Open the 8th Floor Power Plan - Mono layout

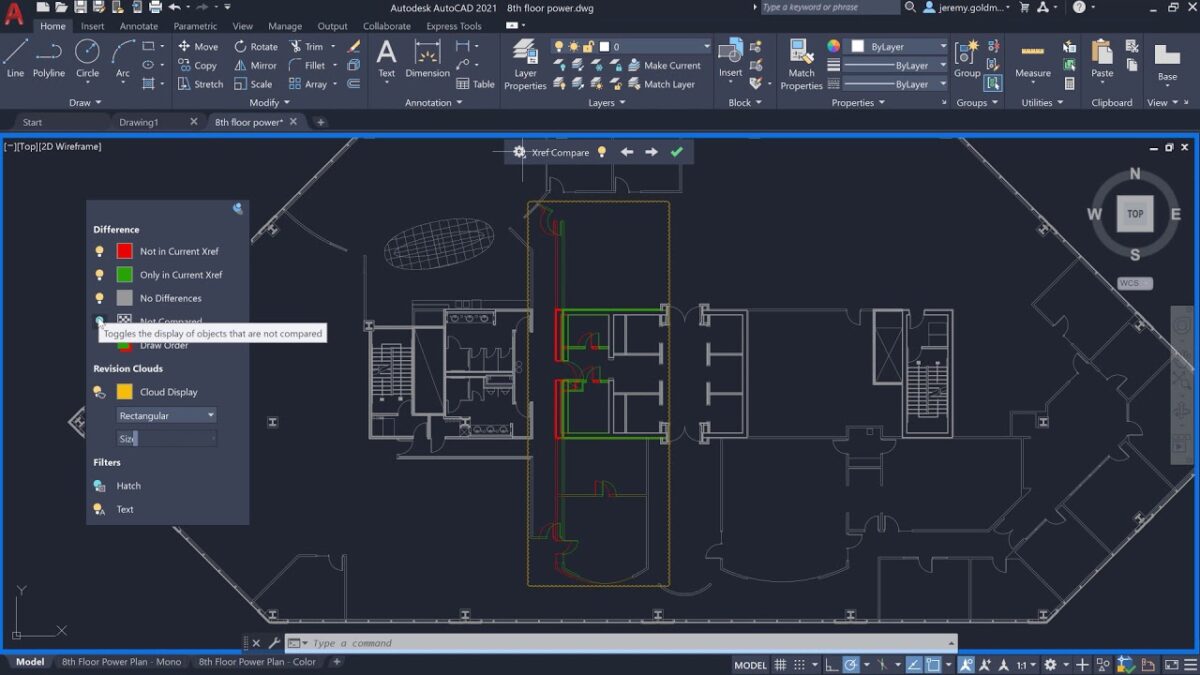pyautogui.click(x=122, y=661)
